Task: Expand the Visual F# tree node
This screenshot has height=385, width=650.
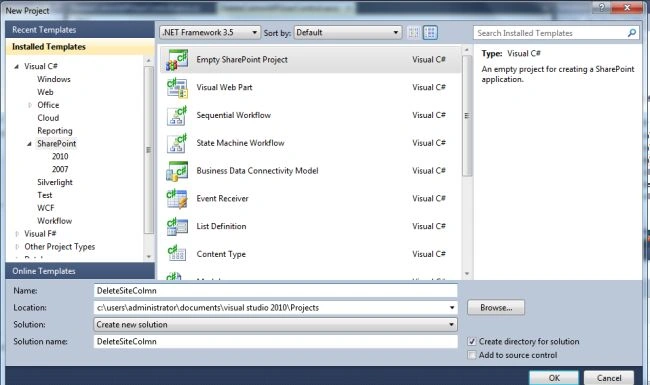Action: click(x=17, y=234)
